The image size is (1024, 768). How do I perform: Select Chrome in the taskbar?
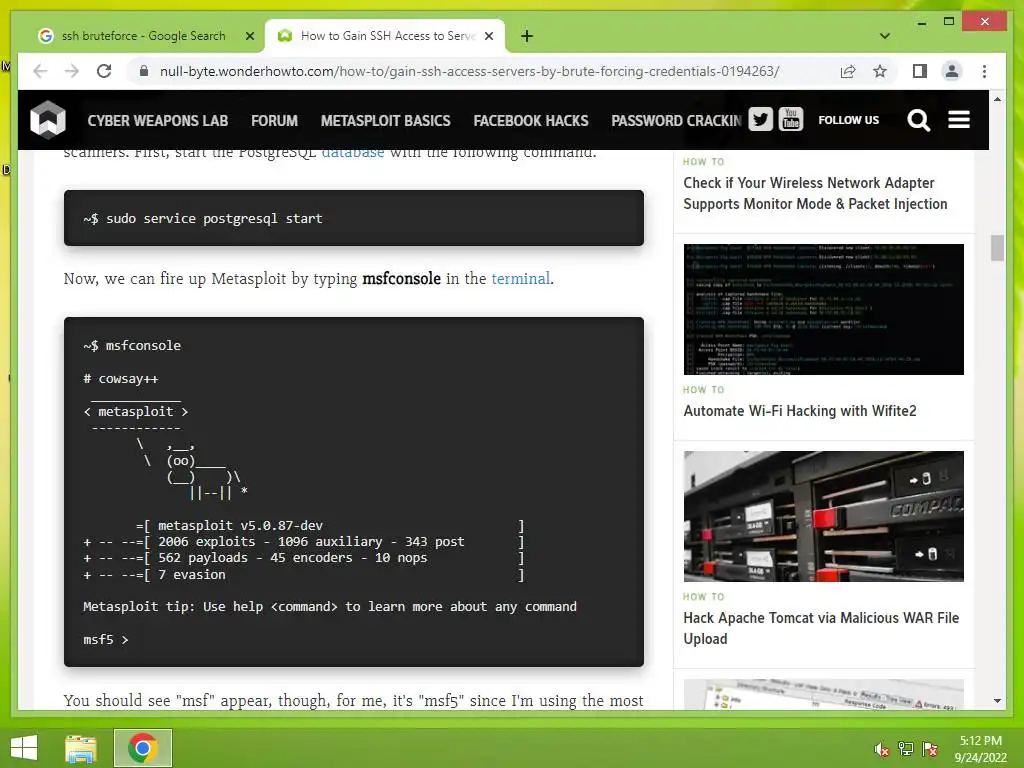pyautogui.click(x=143, y=748)
